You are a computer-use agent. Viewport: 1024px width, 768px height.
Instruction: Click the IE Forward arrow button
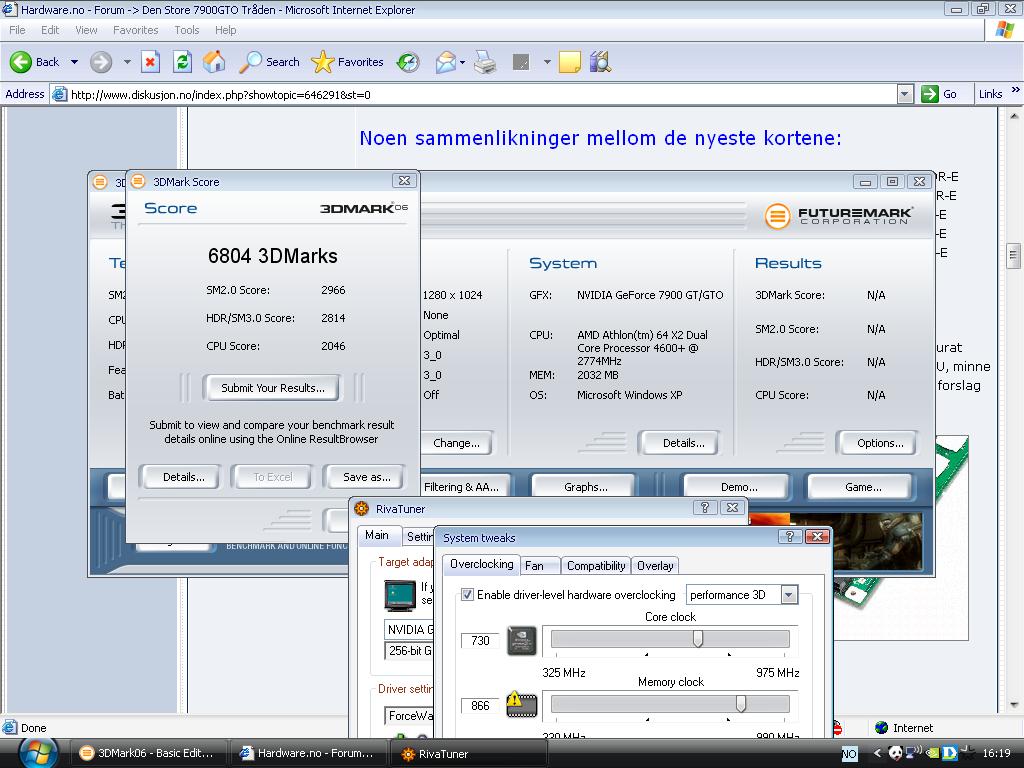pos(101,62)
